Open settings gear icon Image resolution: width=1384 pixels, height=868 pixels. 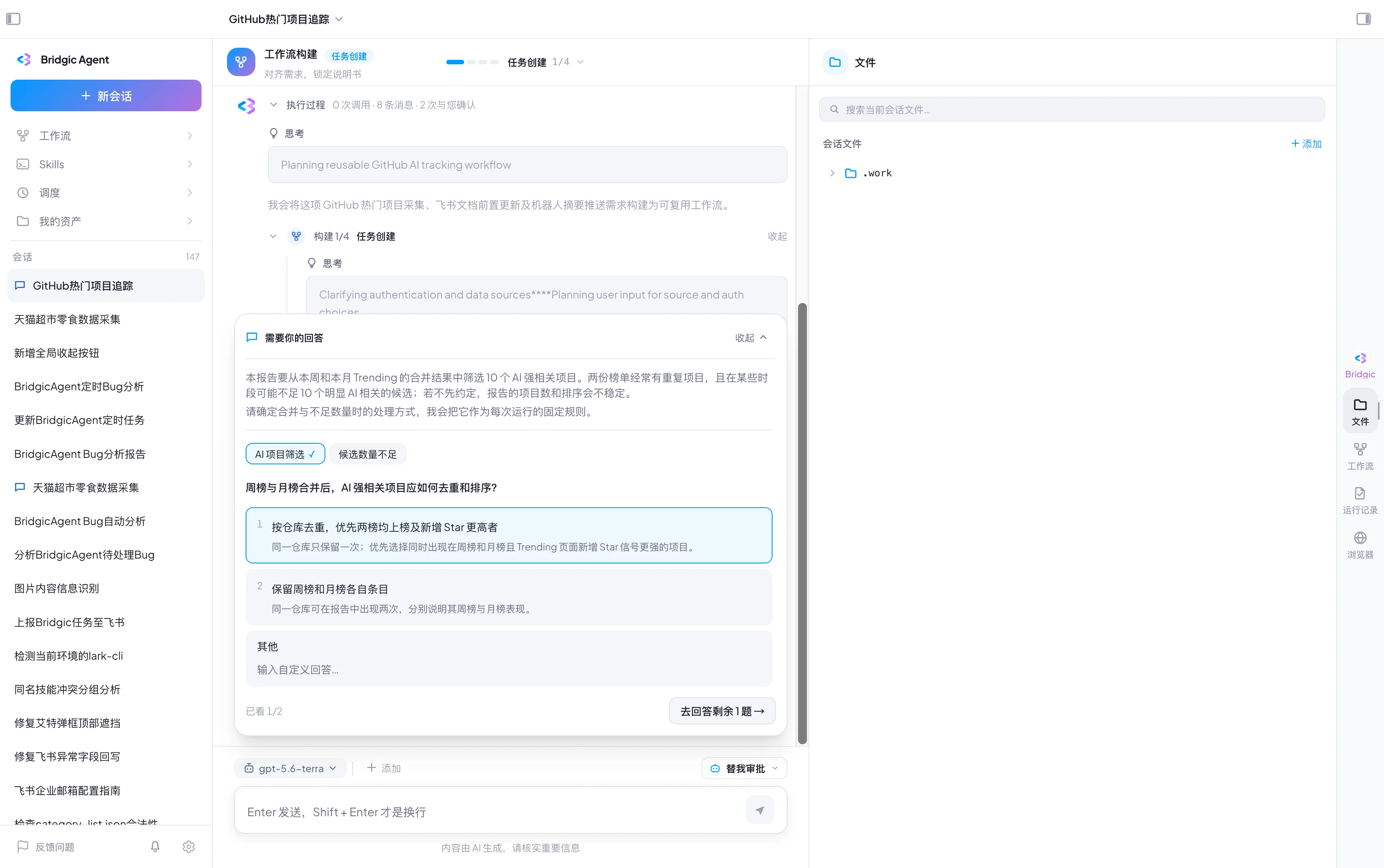pos(188,846)
